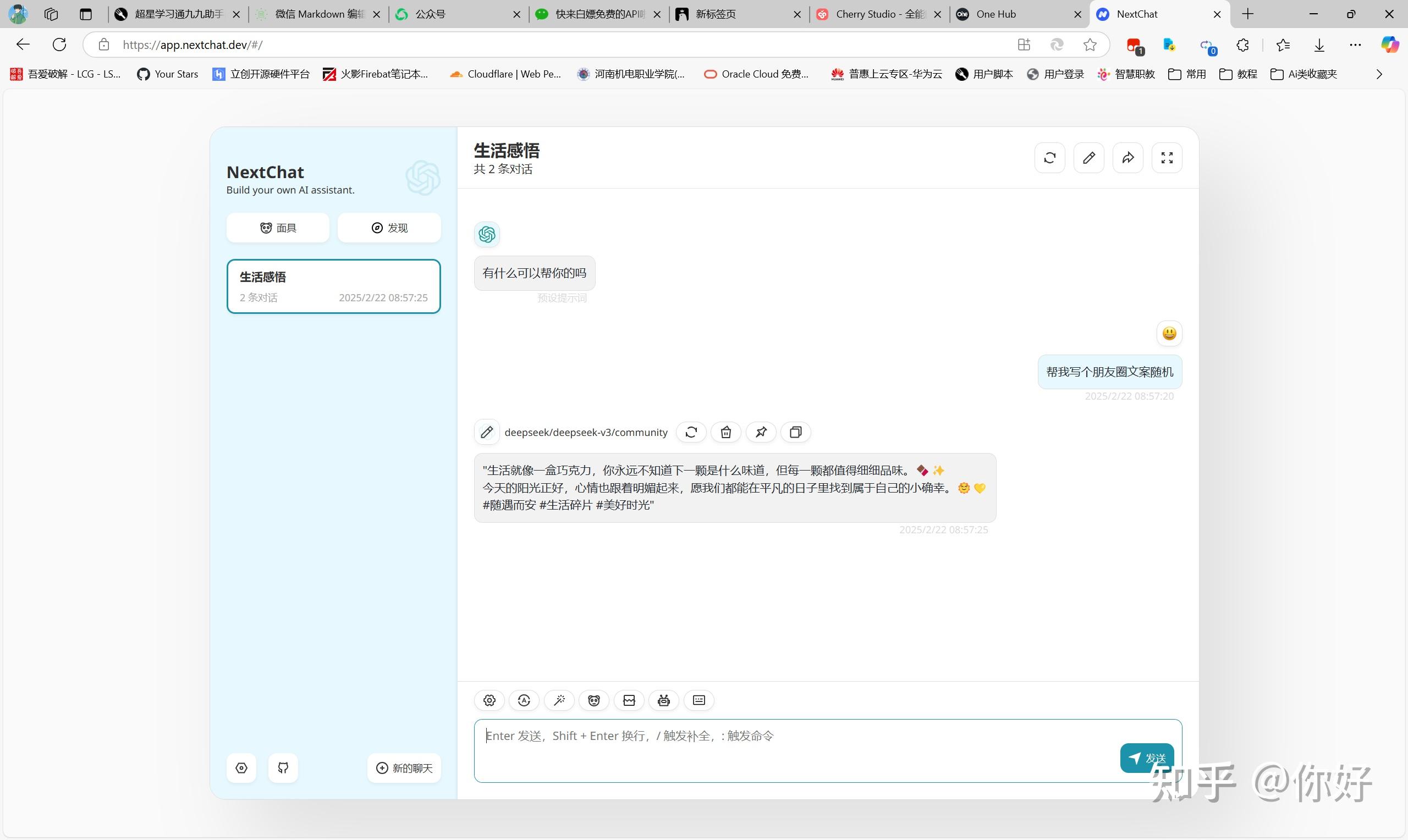Open the share chat arrow icon

pyautogui.click(x=1127, y=158)
